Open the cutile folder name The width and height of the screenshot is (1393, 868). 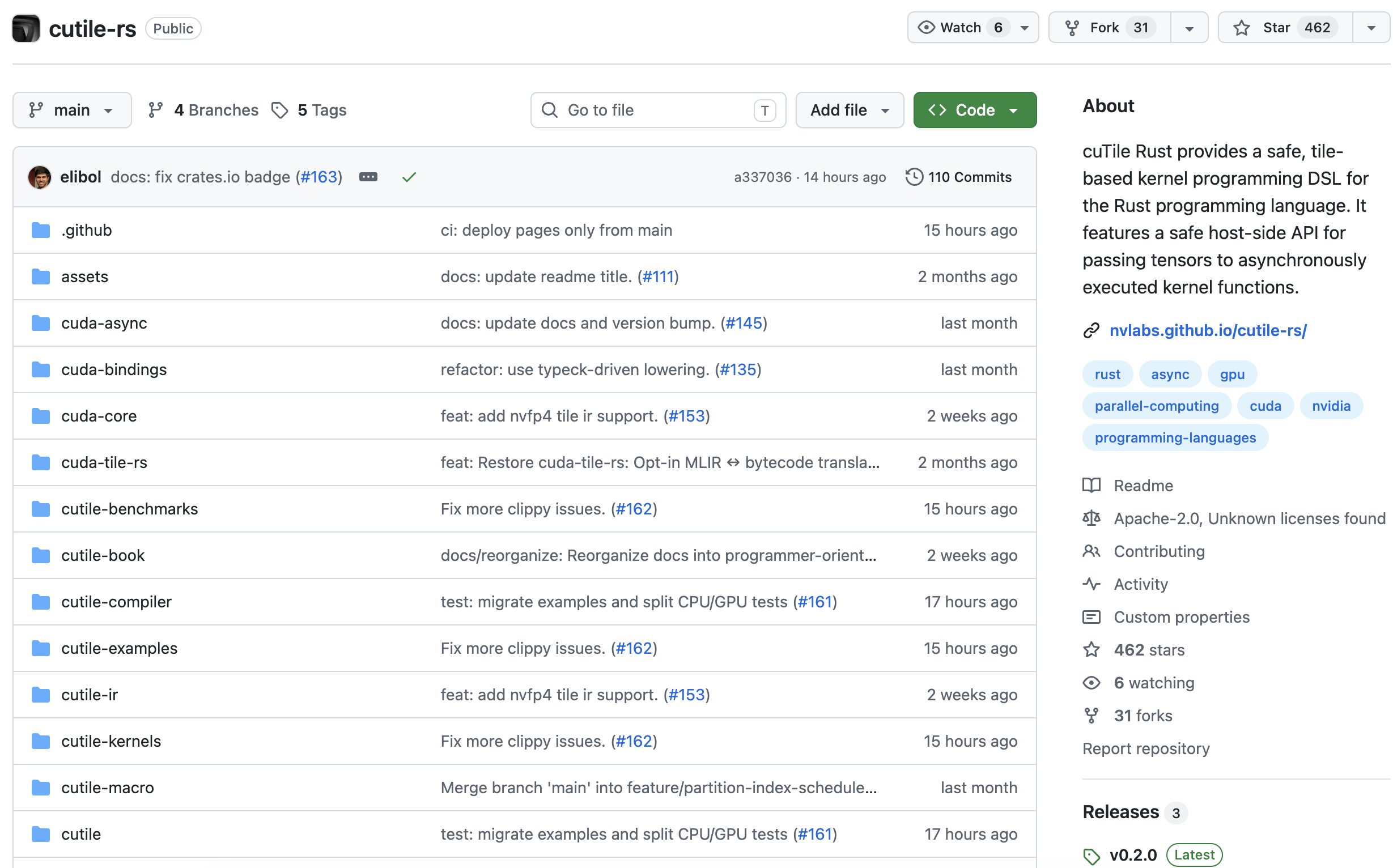pyautogui.click(x=81, y=835)
